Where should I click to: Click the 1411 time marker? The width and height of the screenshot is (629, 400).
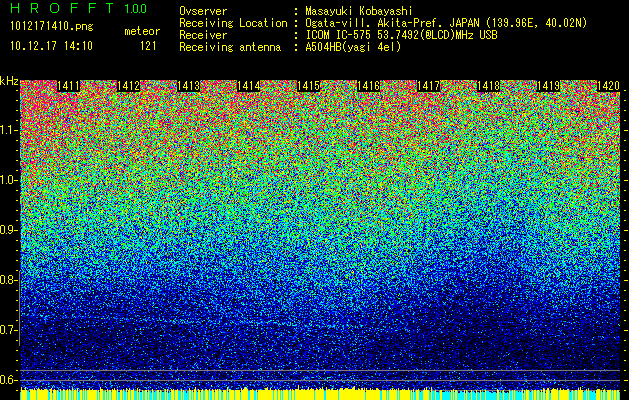(x=68, y=86)
